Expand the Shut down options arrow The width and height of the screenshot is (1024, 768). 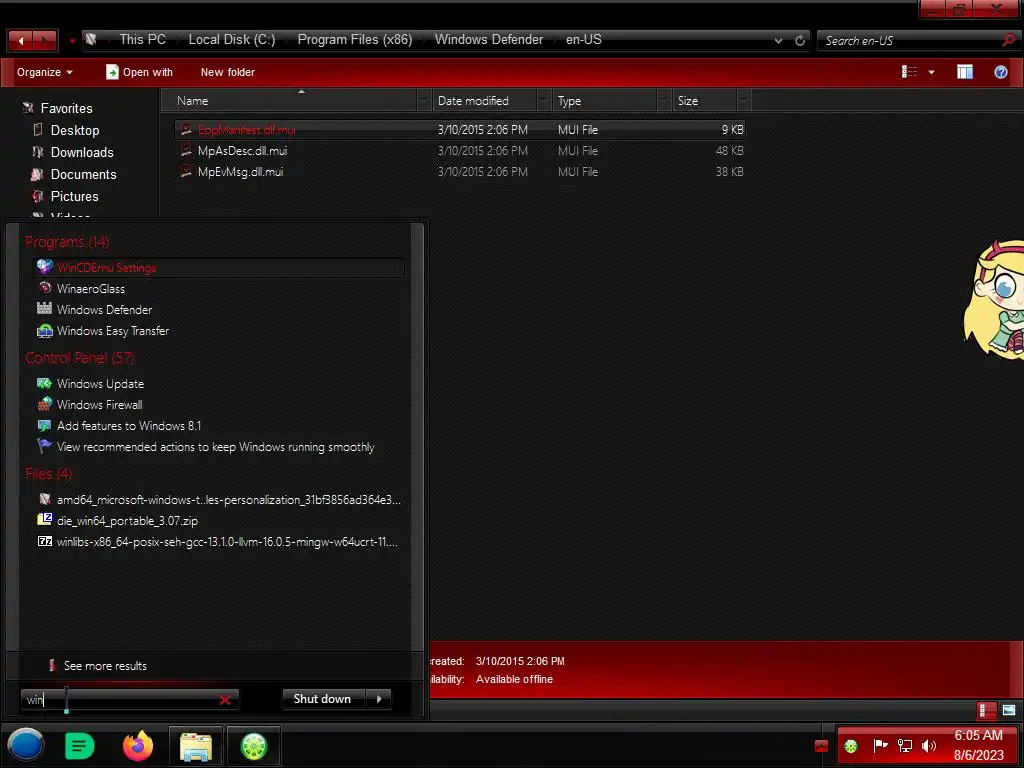[x=379, y=699]
